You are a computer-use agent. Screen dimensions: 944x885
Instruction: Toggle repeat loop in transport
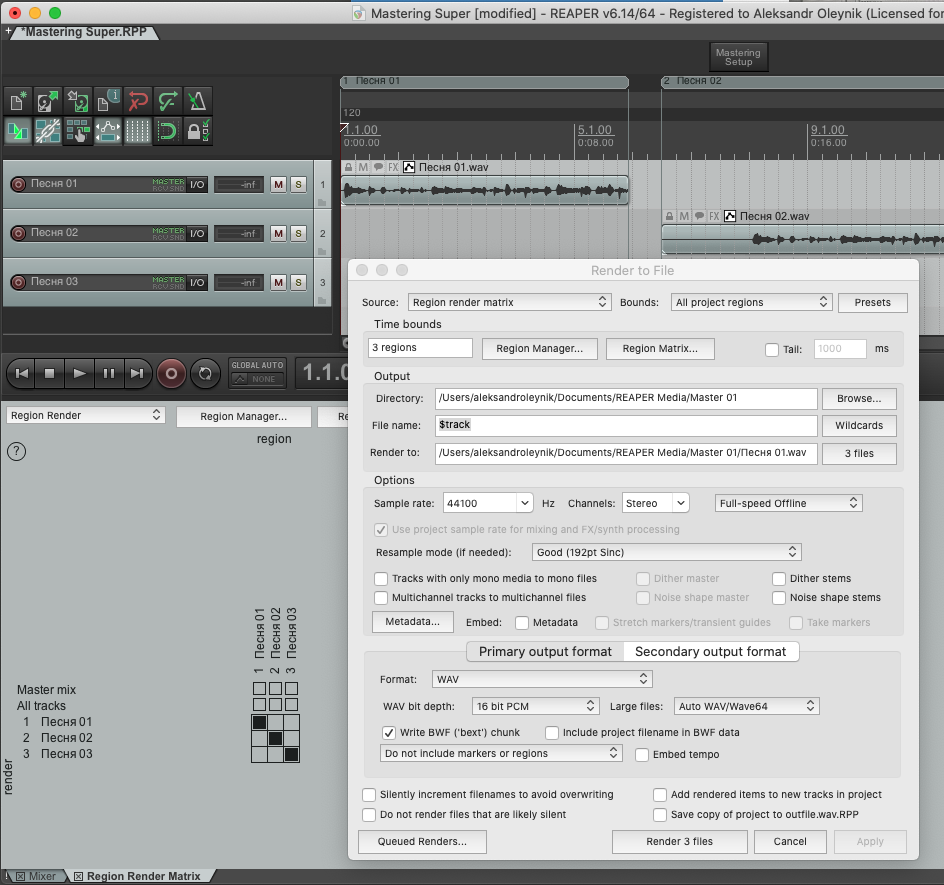[205, 374]
